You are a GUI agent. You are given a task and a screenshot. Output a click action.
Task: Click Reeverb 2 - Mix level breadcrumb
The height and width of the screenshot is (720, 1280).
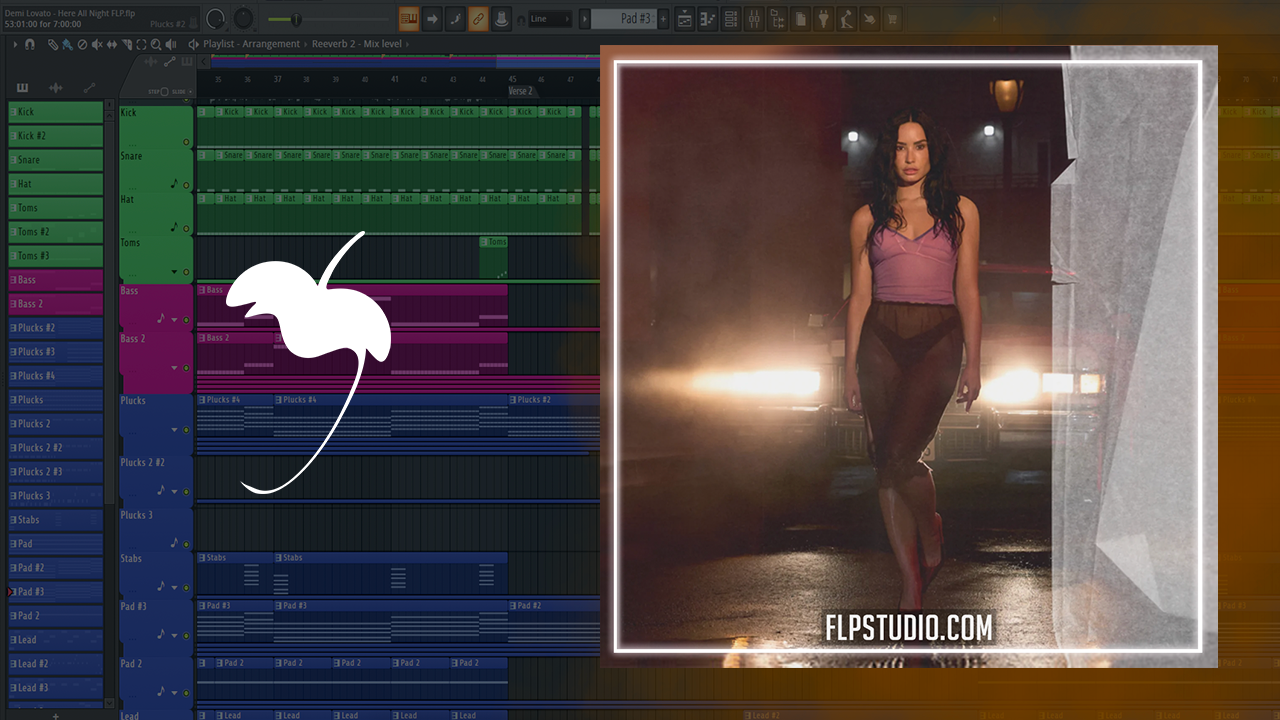[357, 44]
